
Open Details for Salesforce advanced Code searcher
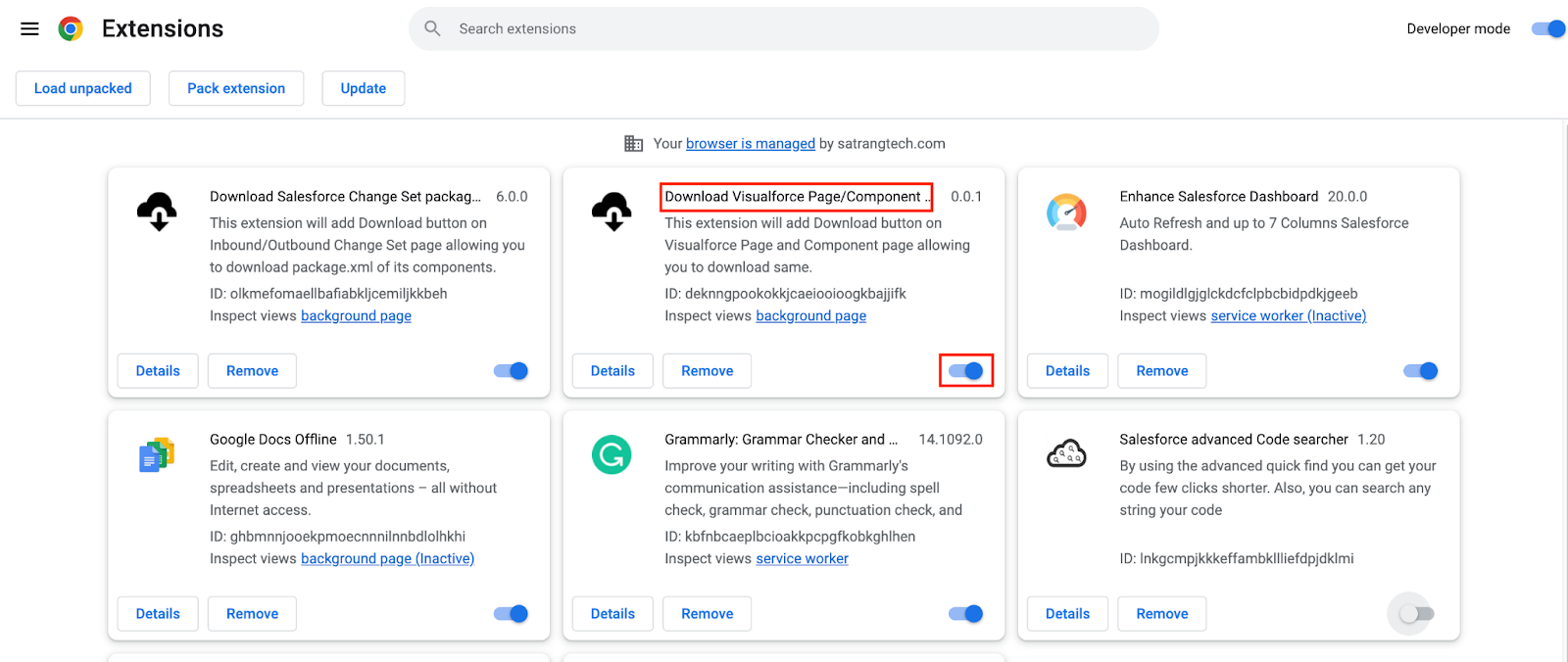[1067, 614]
